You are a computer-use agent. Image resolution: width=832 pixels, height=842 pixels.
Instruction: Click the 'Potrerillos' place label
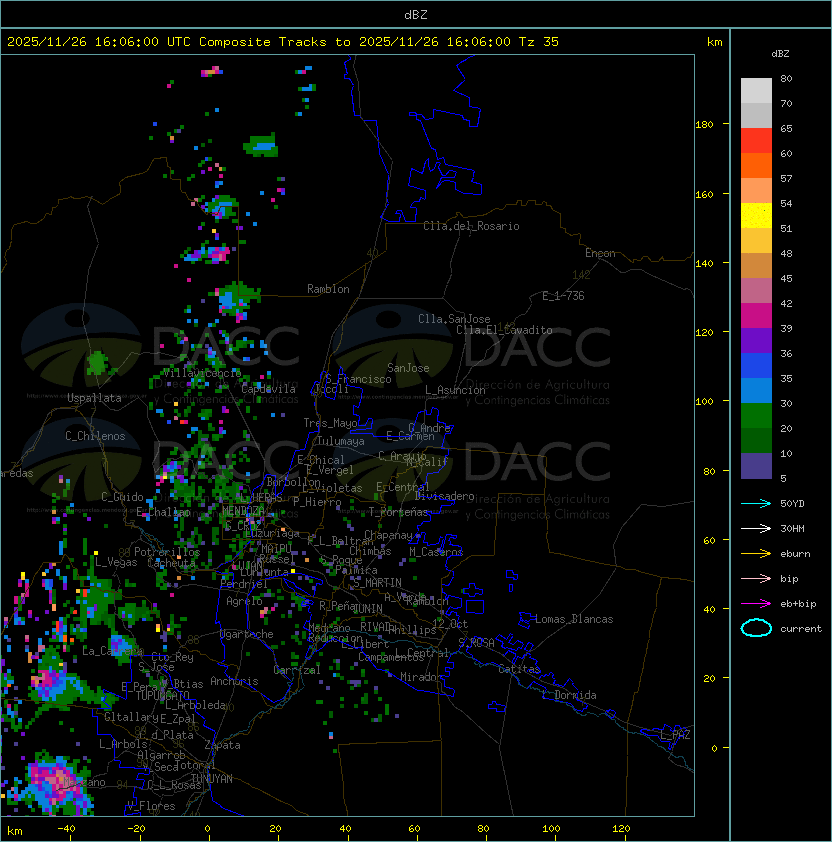point(167,552)
